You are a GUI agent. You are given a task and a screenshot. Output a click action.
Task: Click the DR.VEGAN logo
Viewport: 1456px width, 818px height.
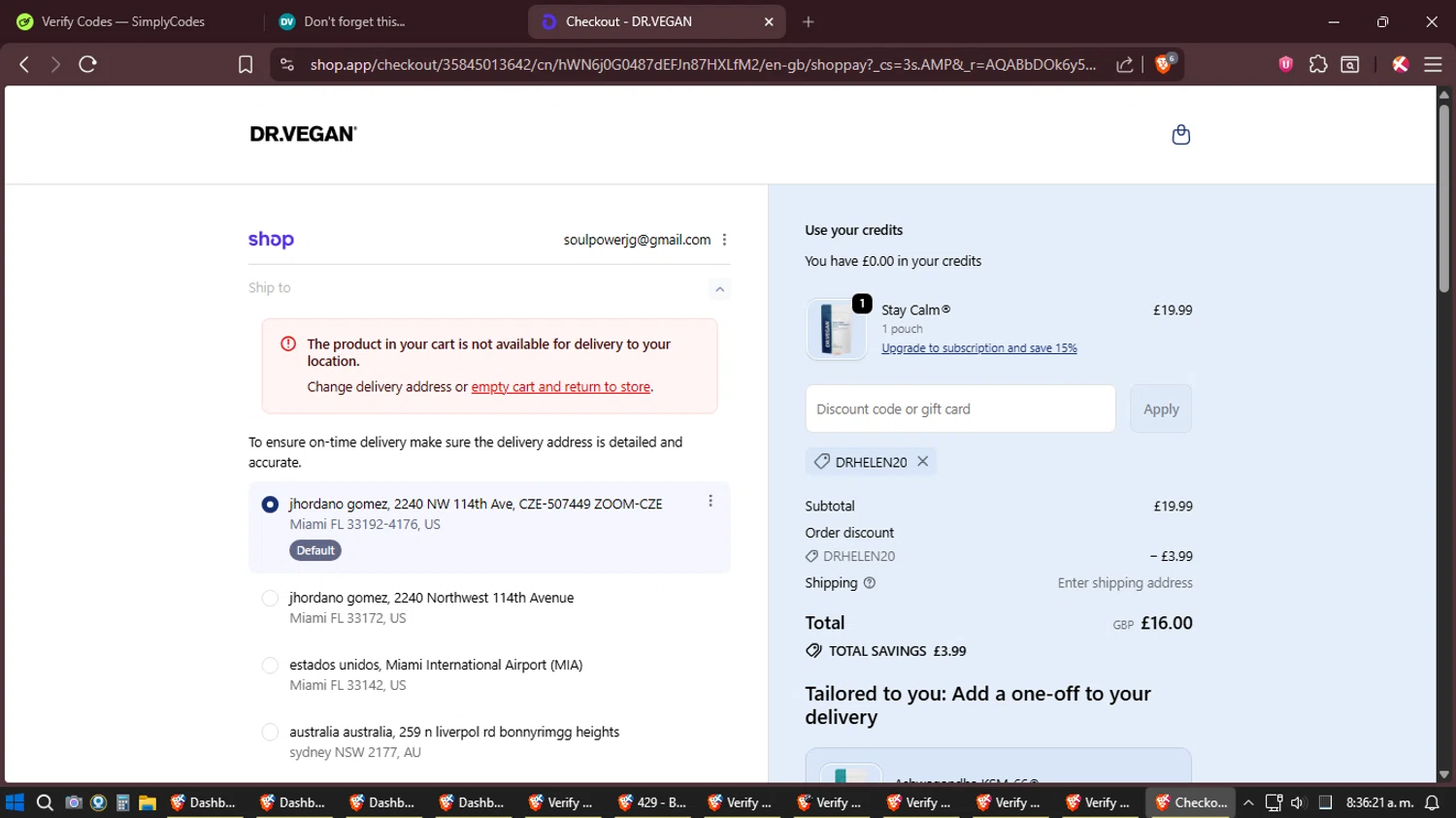coord(303,134)
